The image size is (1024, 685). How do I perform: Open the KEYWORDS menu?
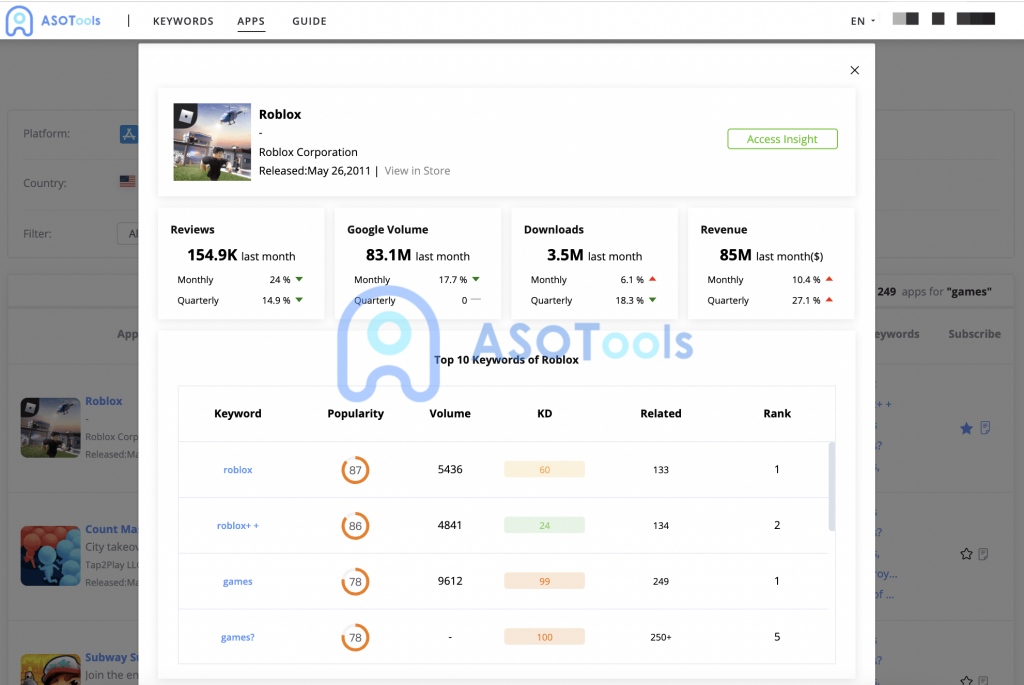click(183, 21)
